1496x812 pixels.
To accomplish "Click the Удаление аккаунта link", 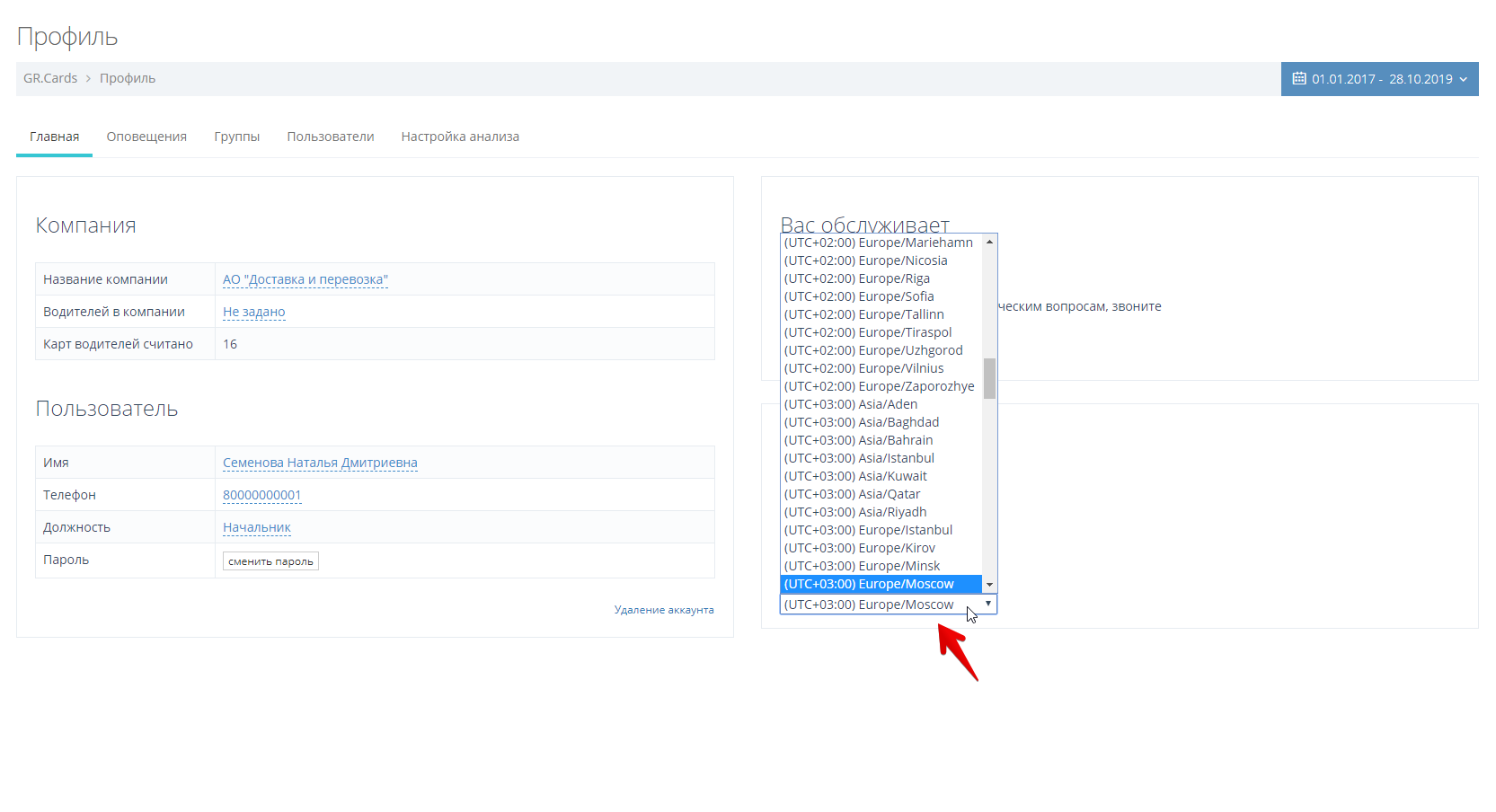I will coord(664,610).
